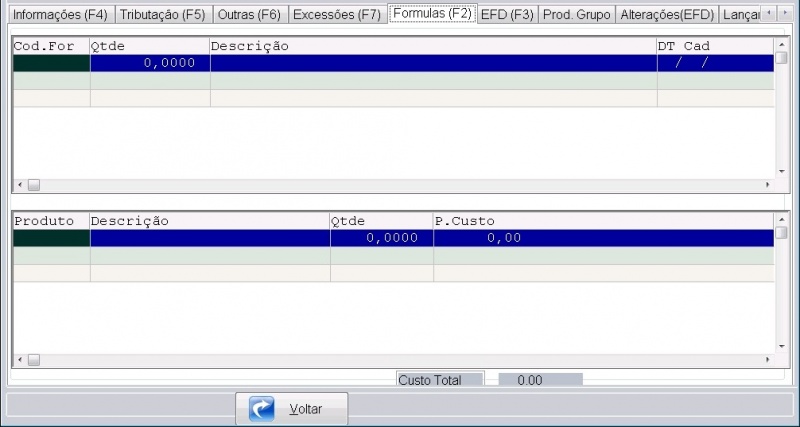Viewport: 800px width, 427px height.
Task: Click the Custo Total value field
Action: [x=540, y=380]
